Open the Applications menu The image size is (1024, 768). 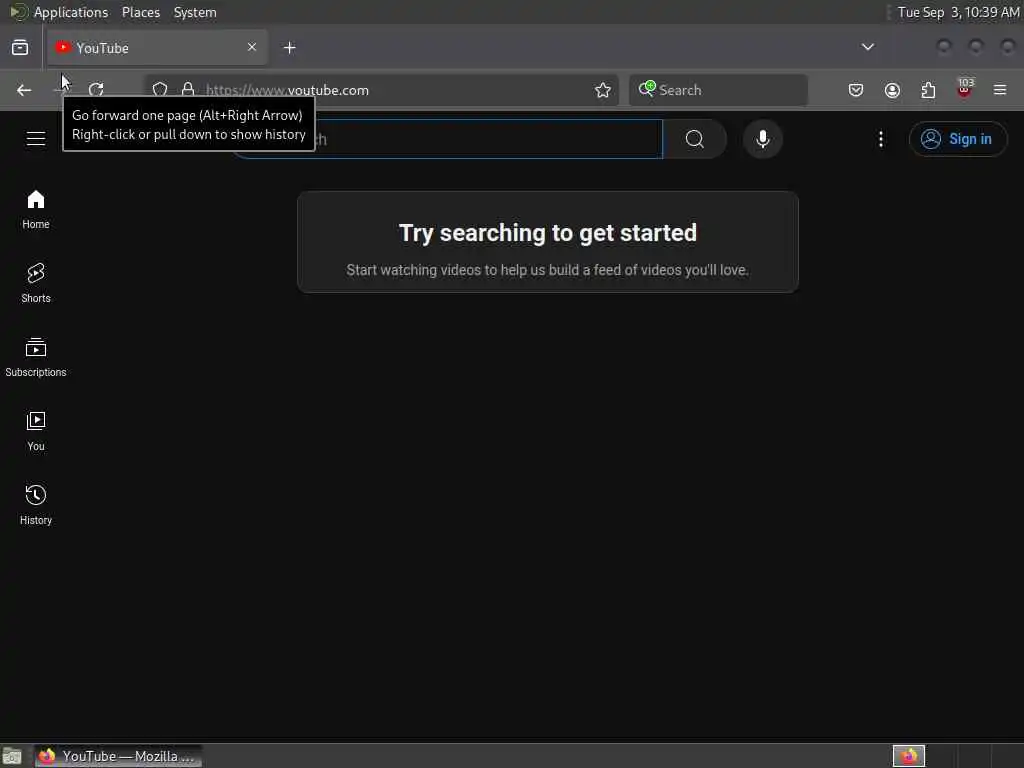point(71,12)
